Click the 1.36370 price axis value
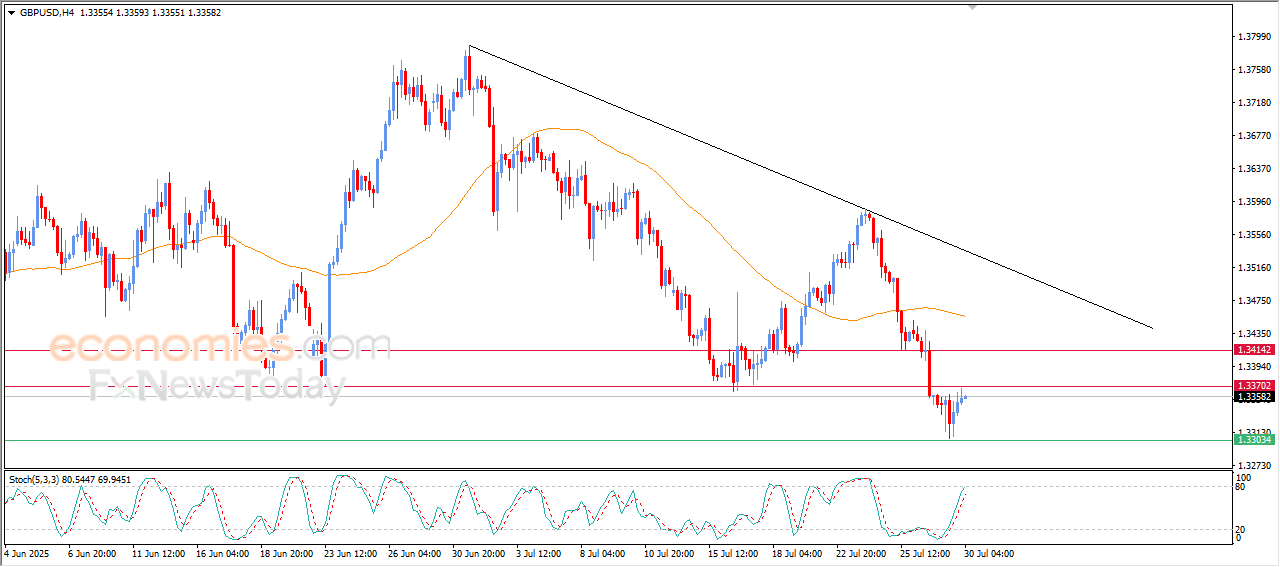The height and width of the screenshot is (567, 1280). (1254, 169)
